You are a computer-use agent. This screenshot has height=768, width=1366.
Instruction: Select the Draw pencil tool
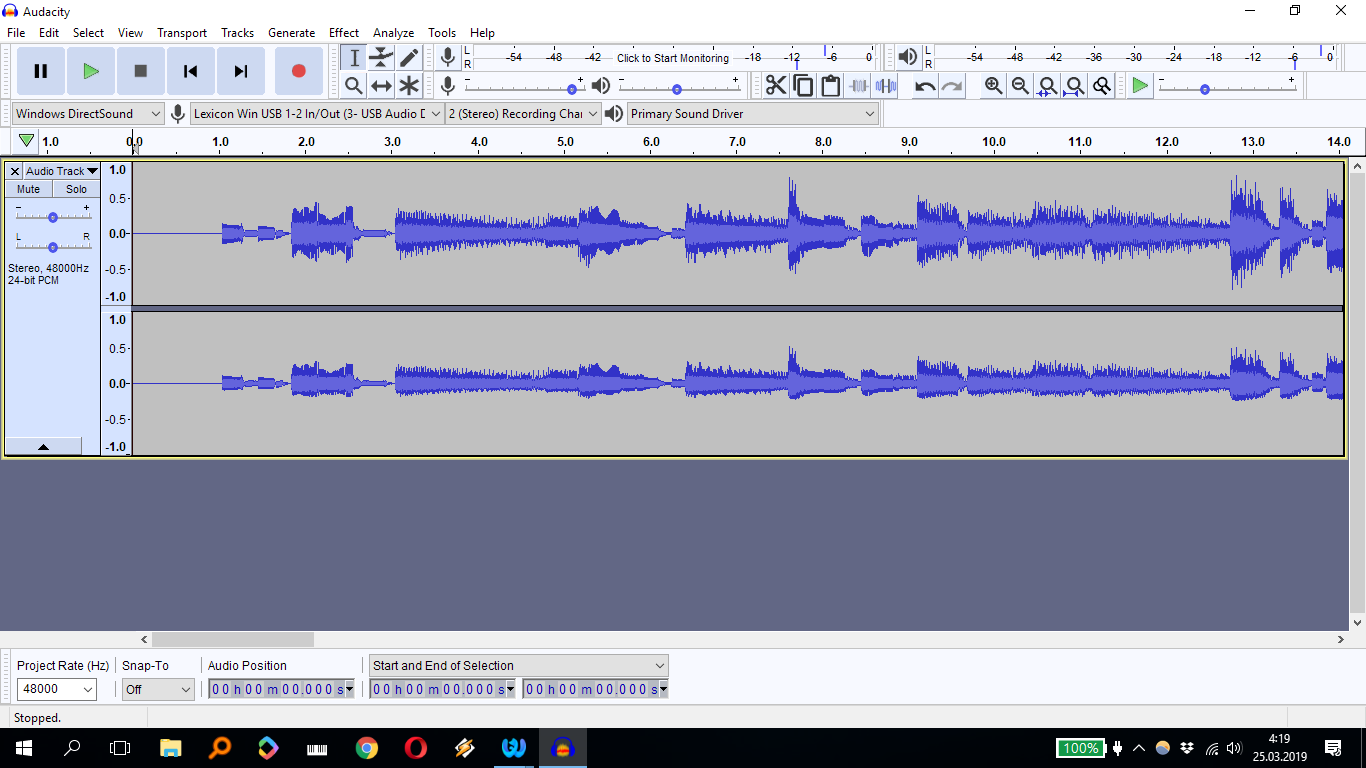click(409, 58)
